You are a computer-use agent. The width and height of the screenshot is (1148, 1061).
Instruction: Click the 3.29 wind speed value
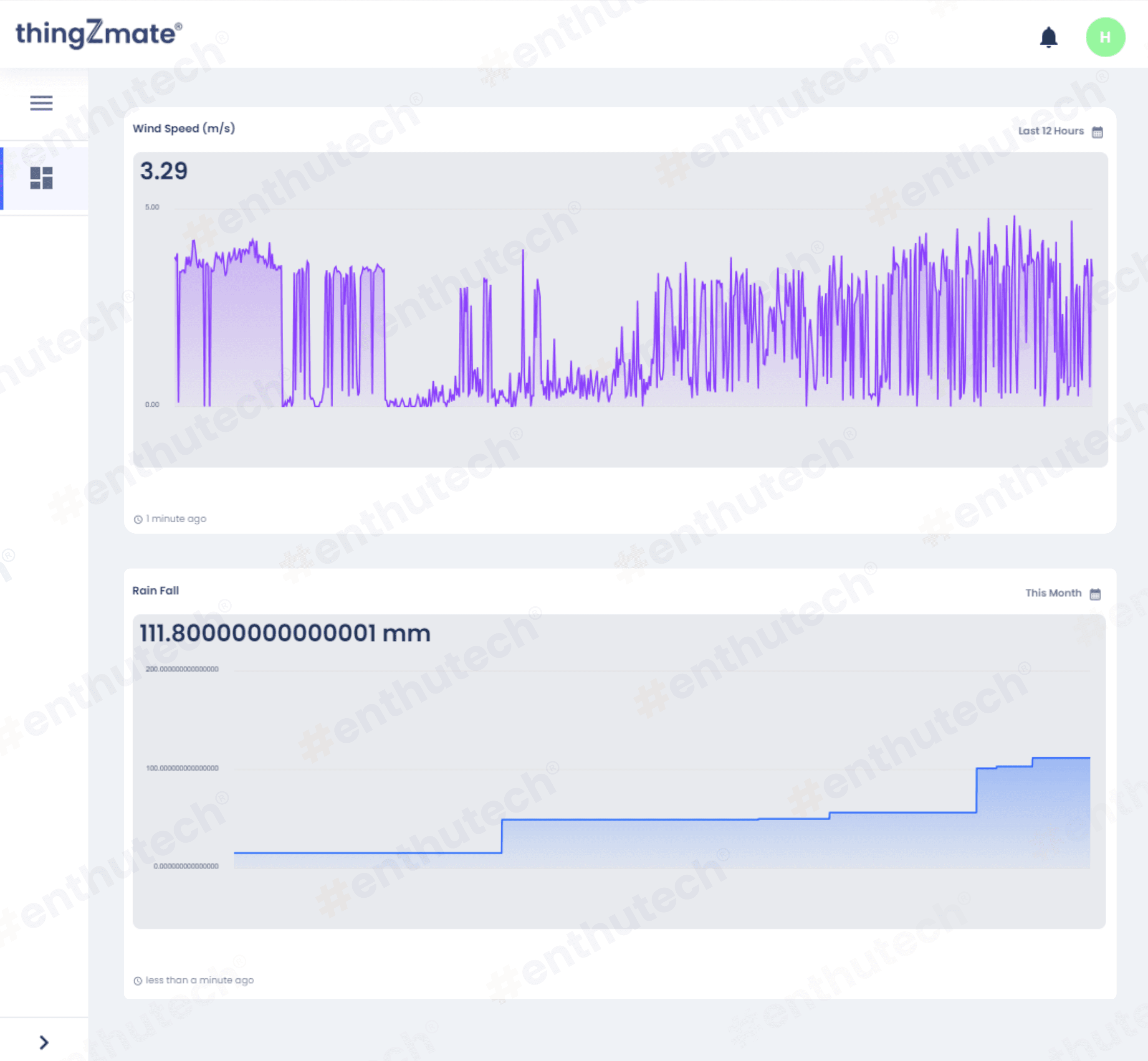coord(164,171)
